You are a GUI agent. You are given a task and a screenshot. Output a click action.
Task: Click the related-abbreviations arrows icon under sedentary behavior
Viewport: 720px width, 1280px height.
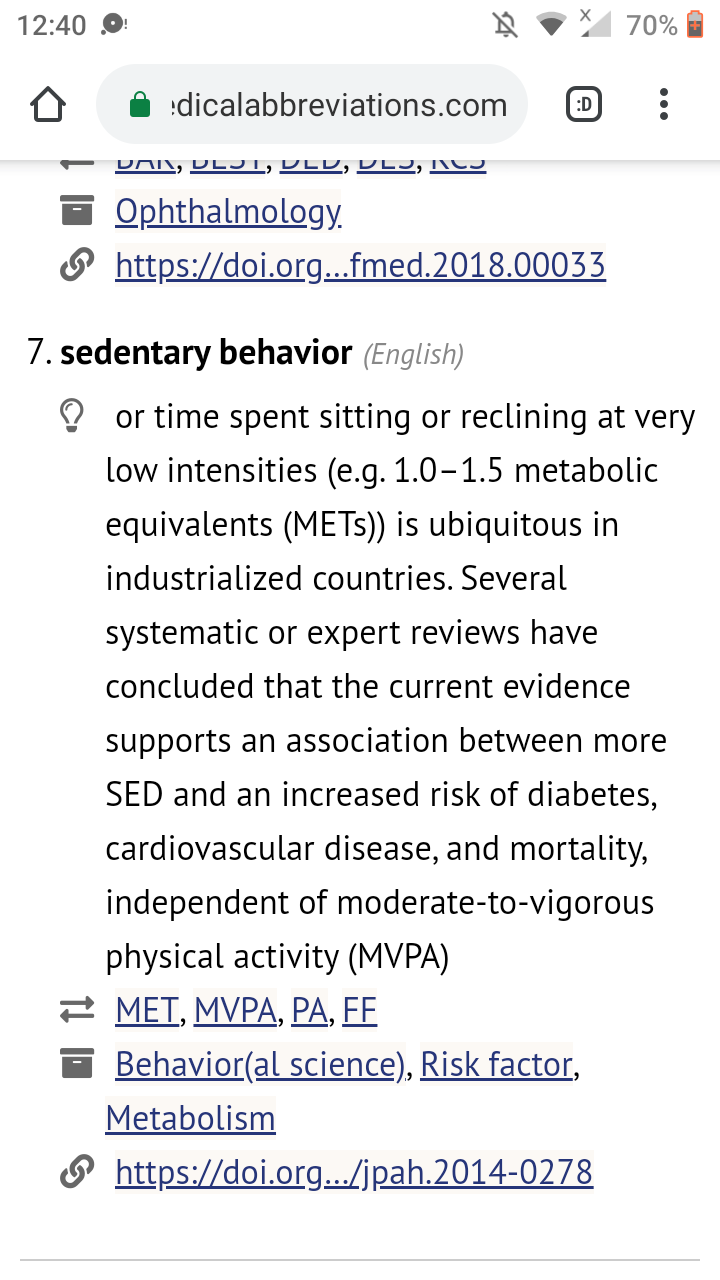(77, 1011)
